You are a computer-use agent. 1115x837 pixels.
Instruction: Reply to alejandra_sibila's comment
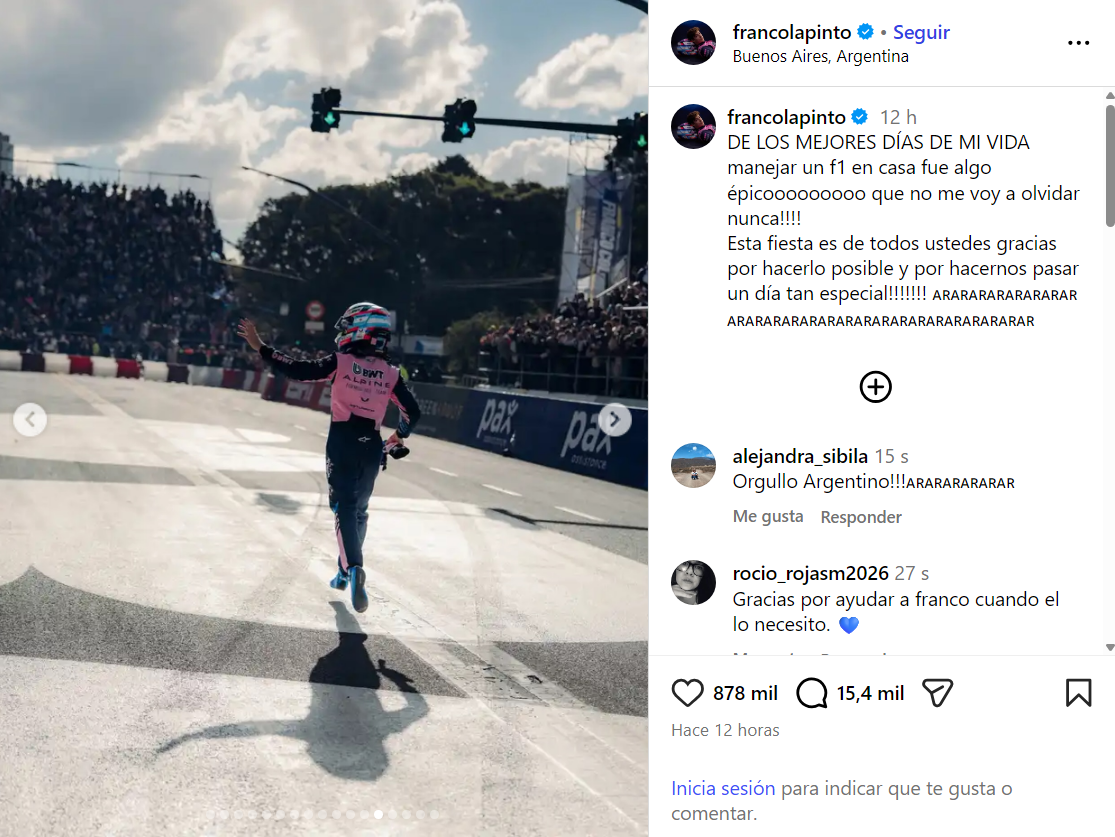point(860,517)
